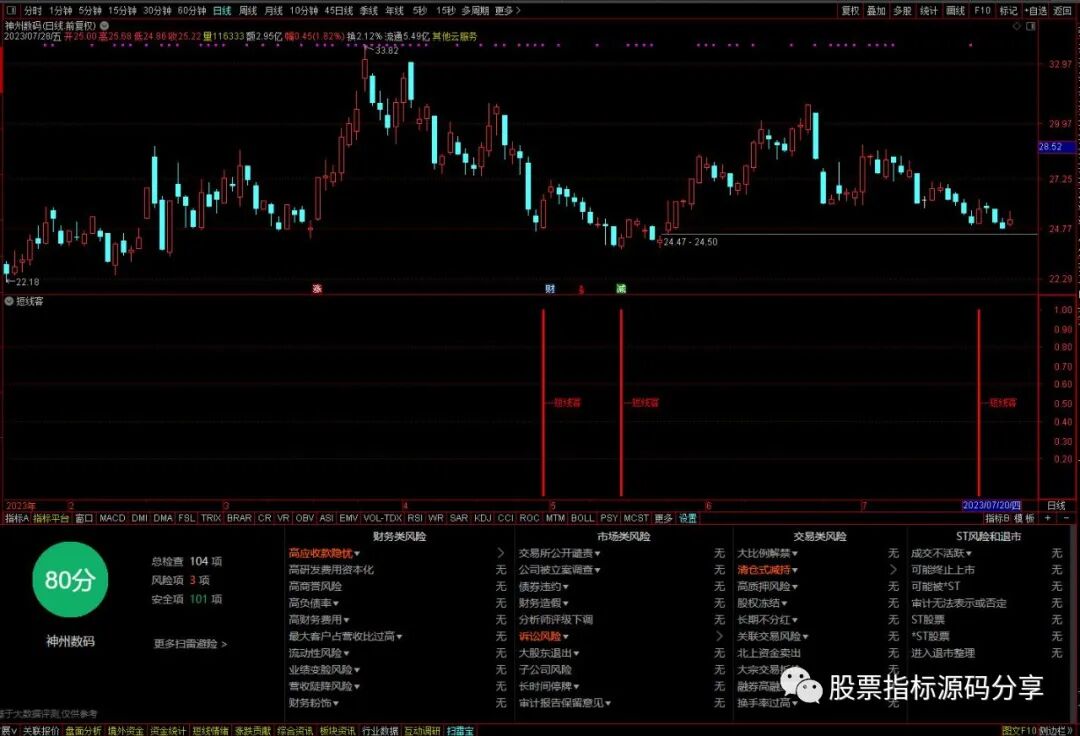Open the 指标平台 indicator platform
This screenshot has width=1080, height=736.
click(51, 518)
